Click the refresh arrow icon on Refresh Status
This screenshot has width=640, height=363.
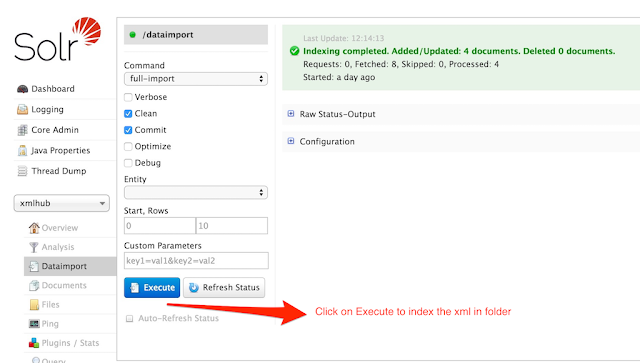point(194,287)
